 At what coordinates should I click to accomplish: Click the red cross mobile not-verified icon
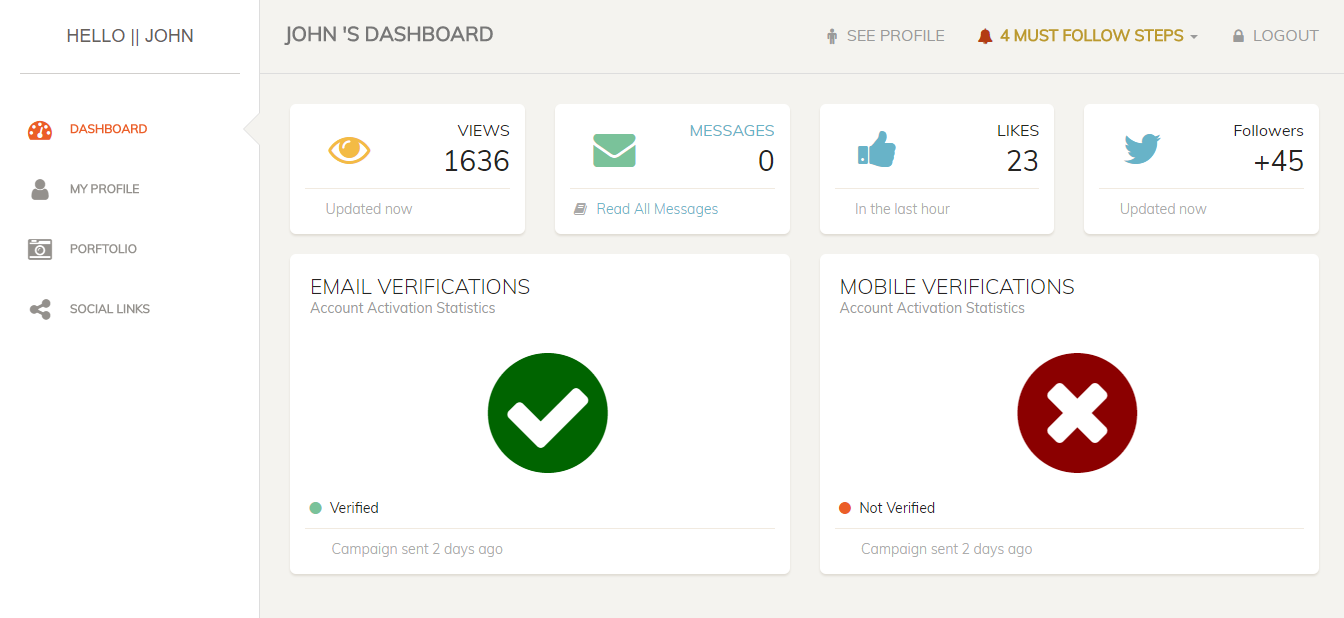tap(1077, 413)
